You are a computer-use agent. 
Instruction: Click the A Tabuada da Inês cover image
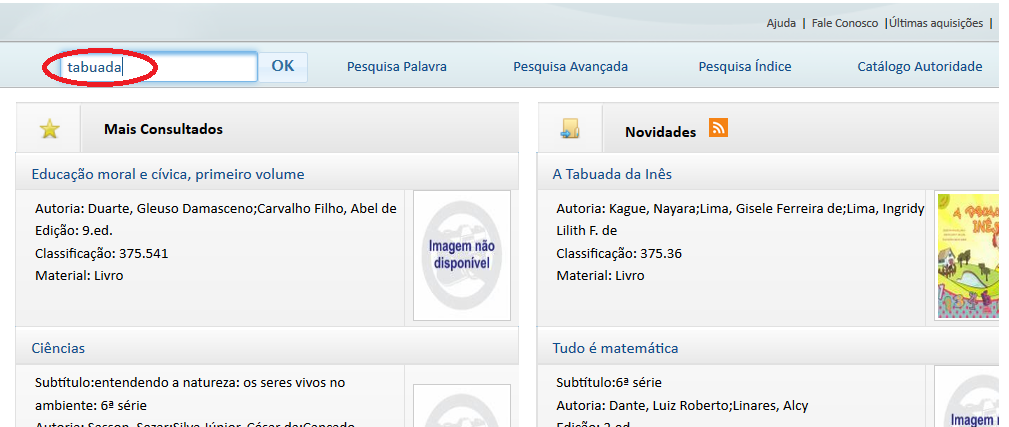(x=967, y=255)
